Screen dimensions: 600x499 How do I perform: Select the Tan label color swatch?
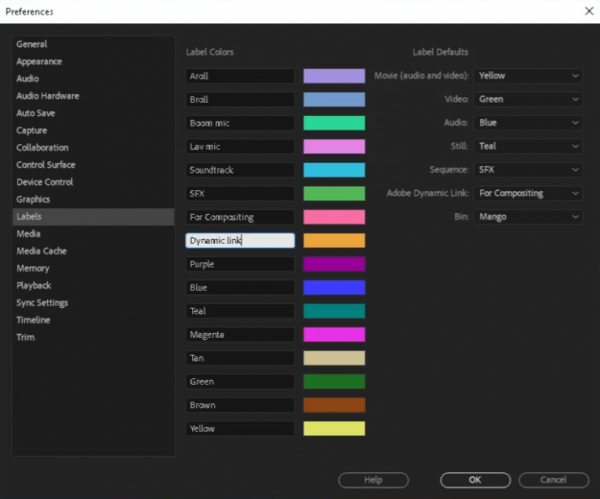click(x=334, y=358)
